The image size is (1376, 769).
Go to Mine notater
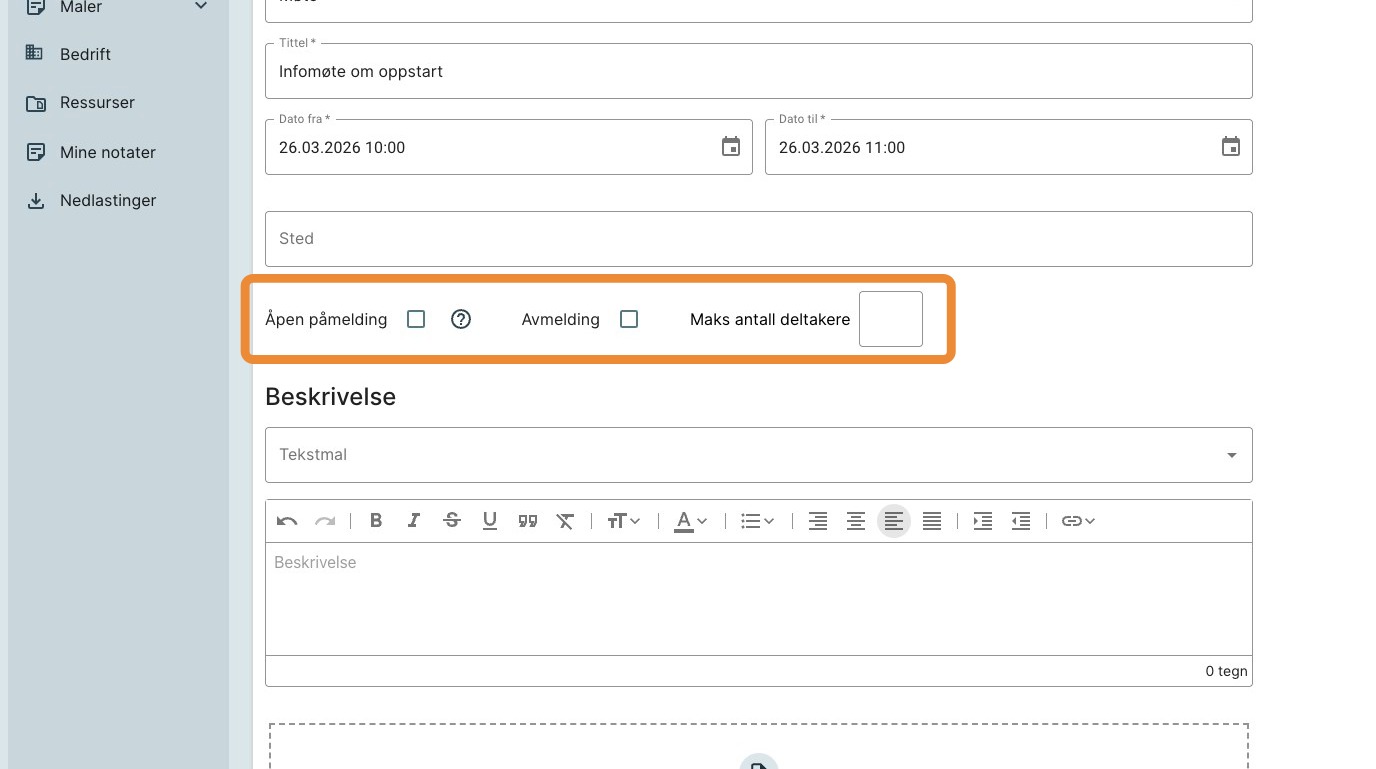(x=107, y=152)
